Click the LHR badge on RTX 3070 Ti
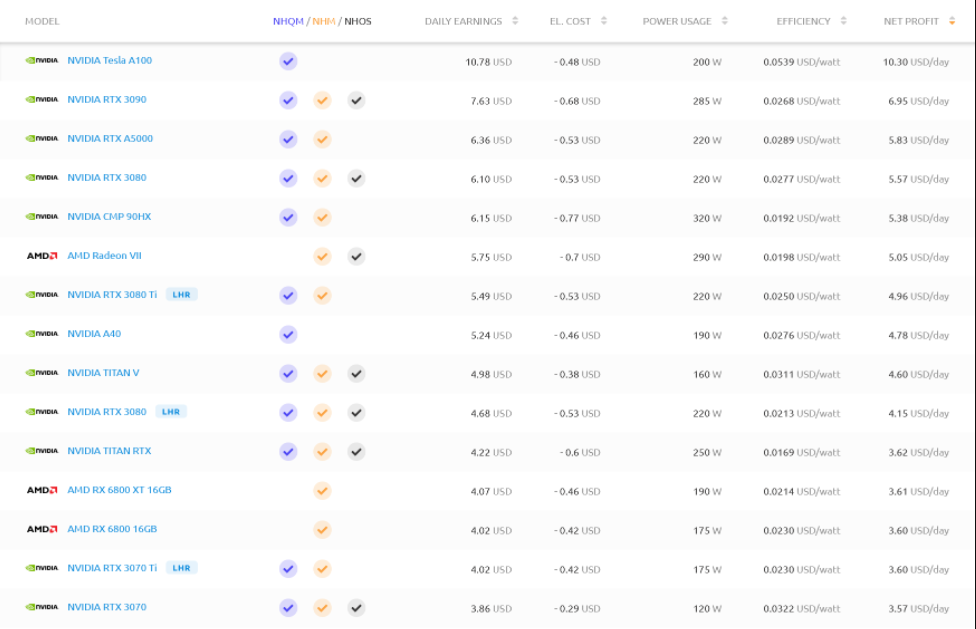976x629 pixels. [x=181, y=568]
